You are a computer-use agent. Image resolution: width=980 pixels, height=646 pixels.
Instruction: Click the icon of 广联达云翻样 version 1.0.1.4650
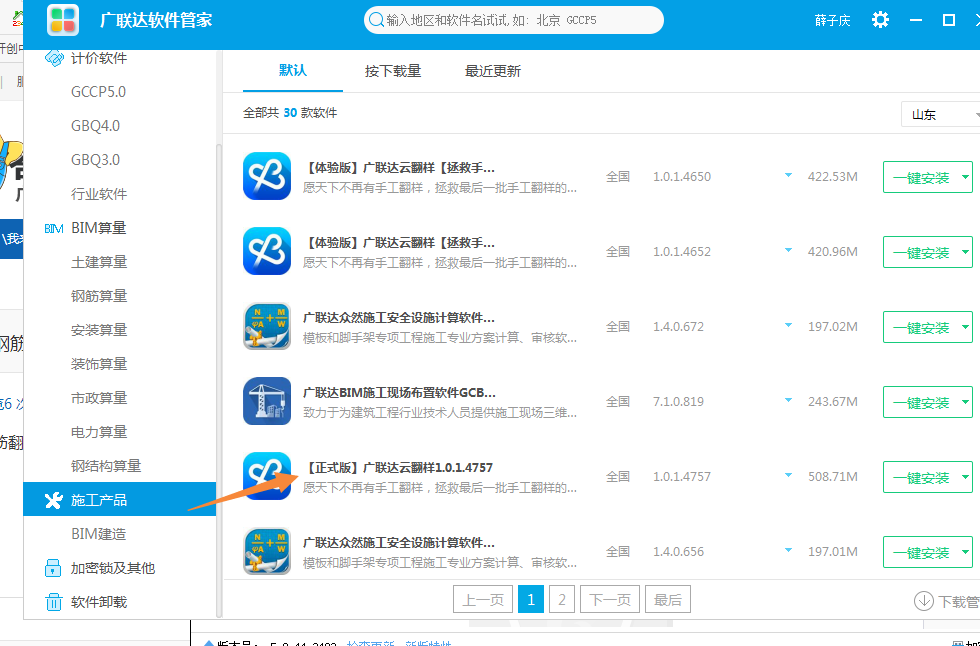point(267,176)
